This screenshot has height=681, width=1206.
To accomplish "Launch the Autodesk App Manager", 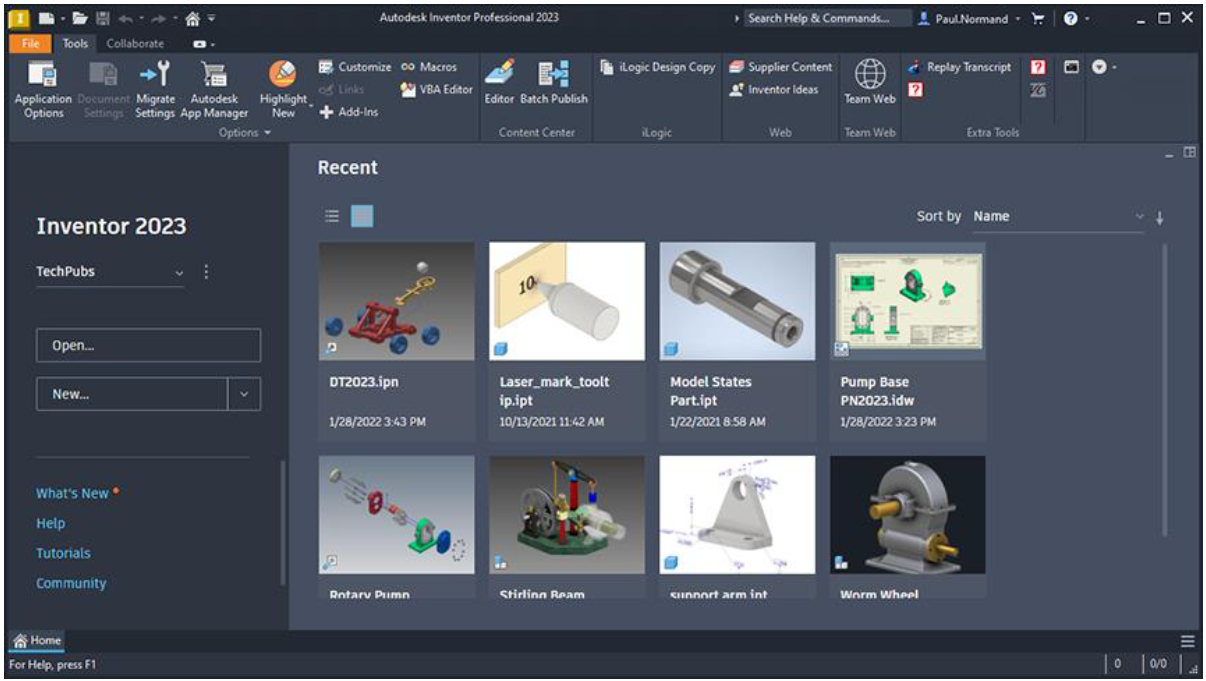I will tap(214, 90).
